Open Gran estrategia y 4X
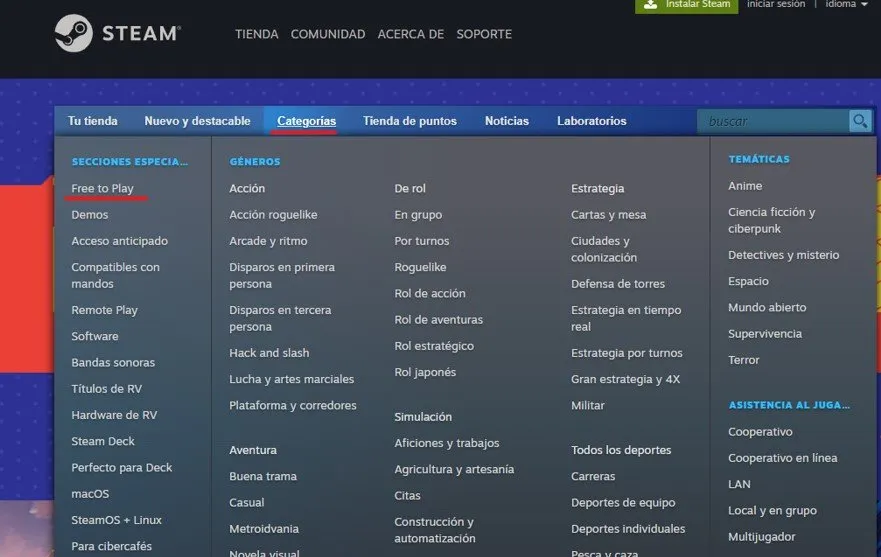The image size is (881, 557). pyautogui.click(x=625, y=379)
